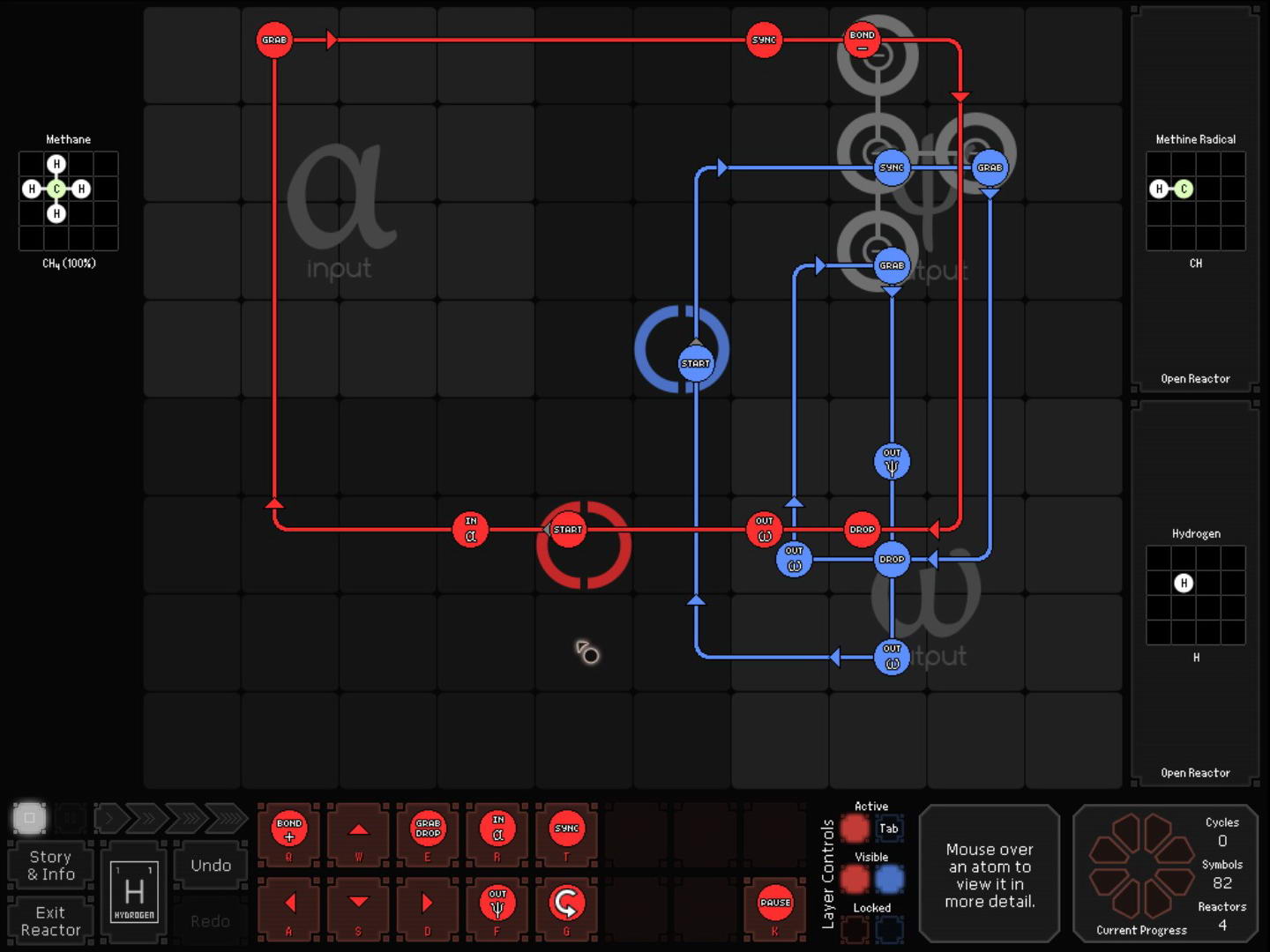Select the left arrow direction tool
The image size is (1270, 952).
click(289, 904)
